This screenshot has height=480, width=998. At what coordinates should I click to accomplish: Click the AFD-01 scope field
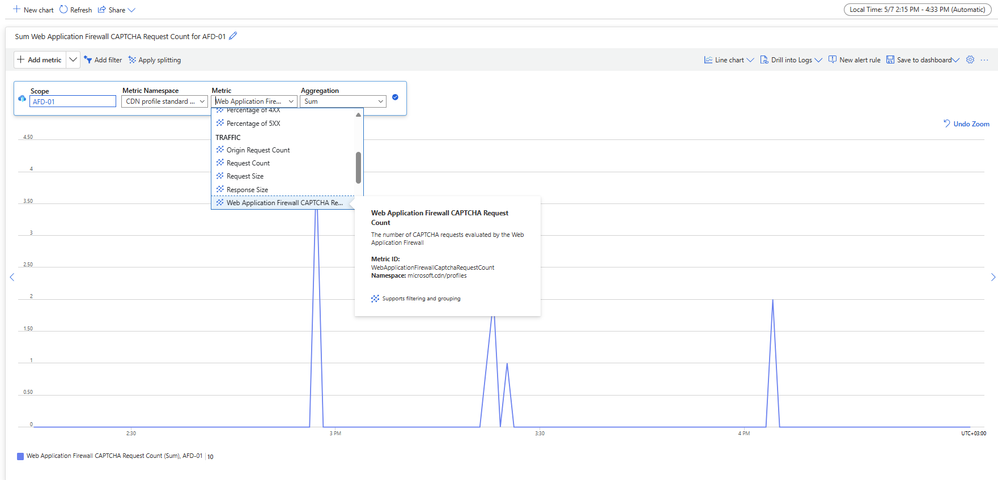click(x=74, y=101)
